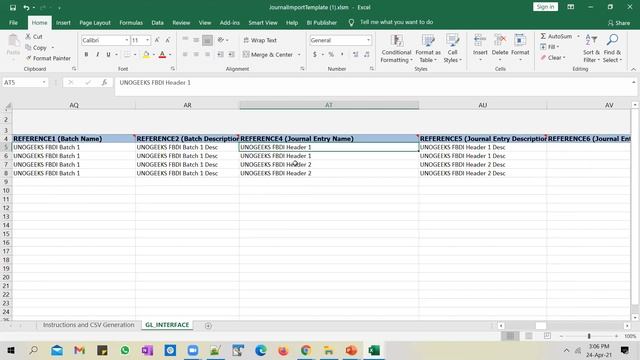The width and height of the screenshot is (640, 360).
Task: Open the font size dropdown
Action: click(147, 40)
